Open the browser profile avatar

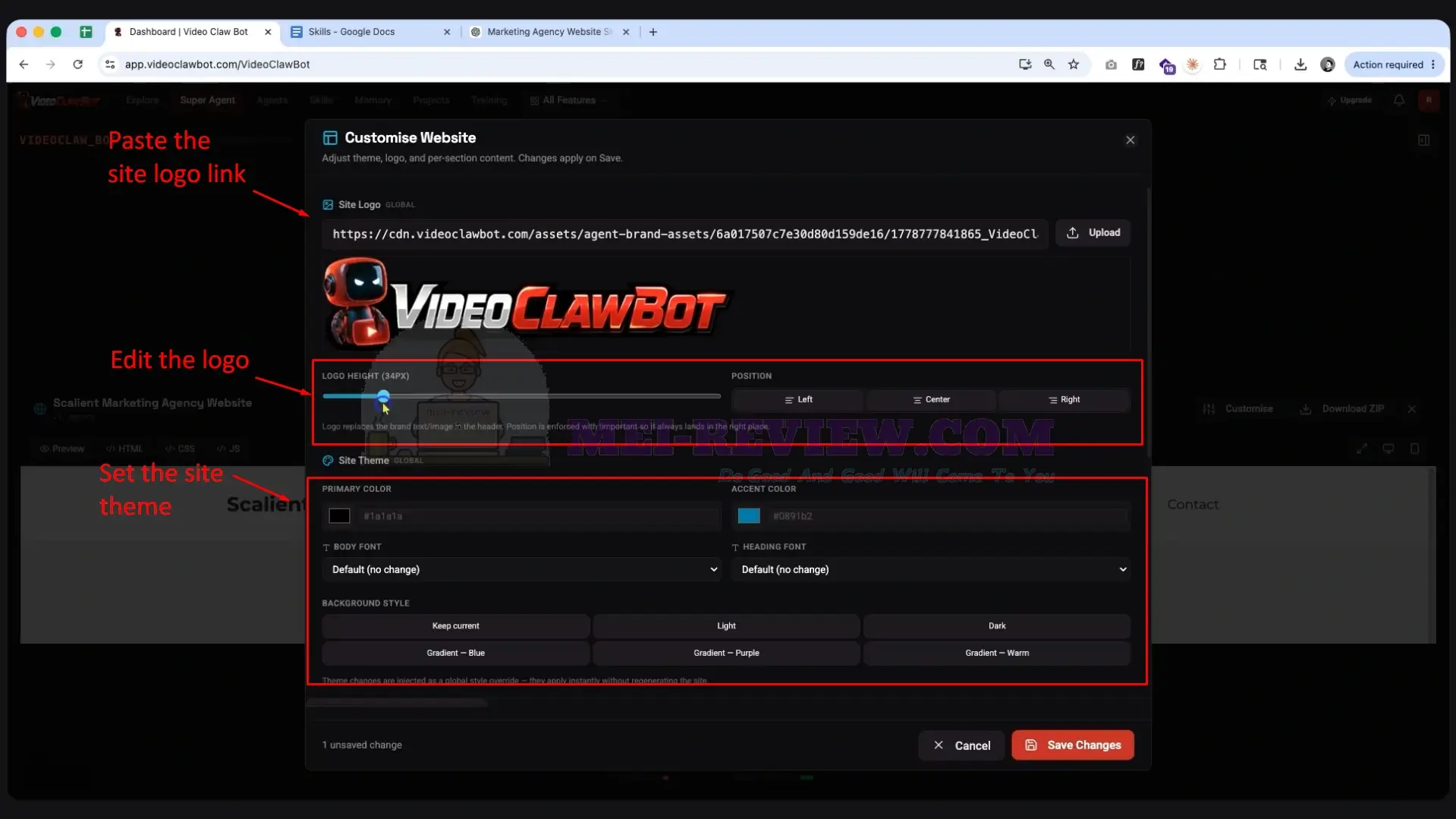1328,65
